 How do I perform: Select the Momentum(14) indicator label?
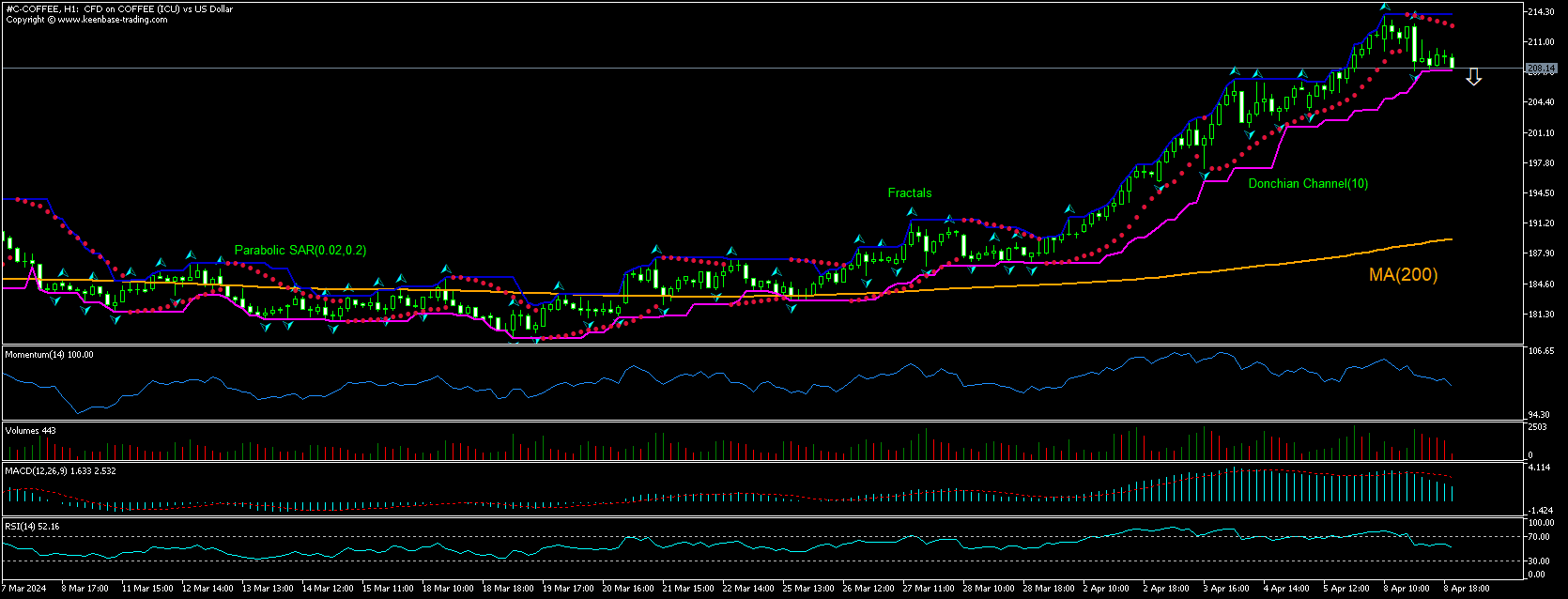click(49, 355)
